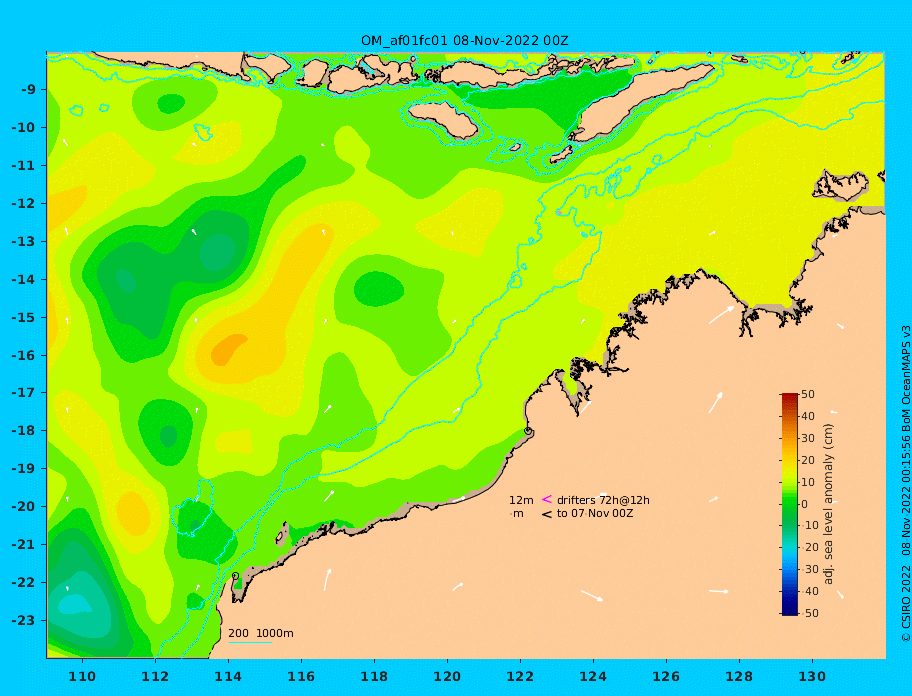Click the map title 'OM_af01fc01 08-Nov-2022 00Z'
Image resolution: width=912 pixels, height=696 pixels.
point(465,41)
